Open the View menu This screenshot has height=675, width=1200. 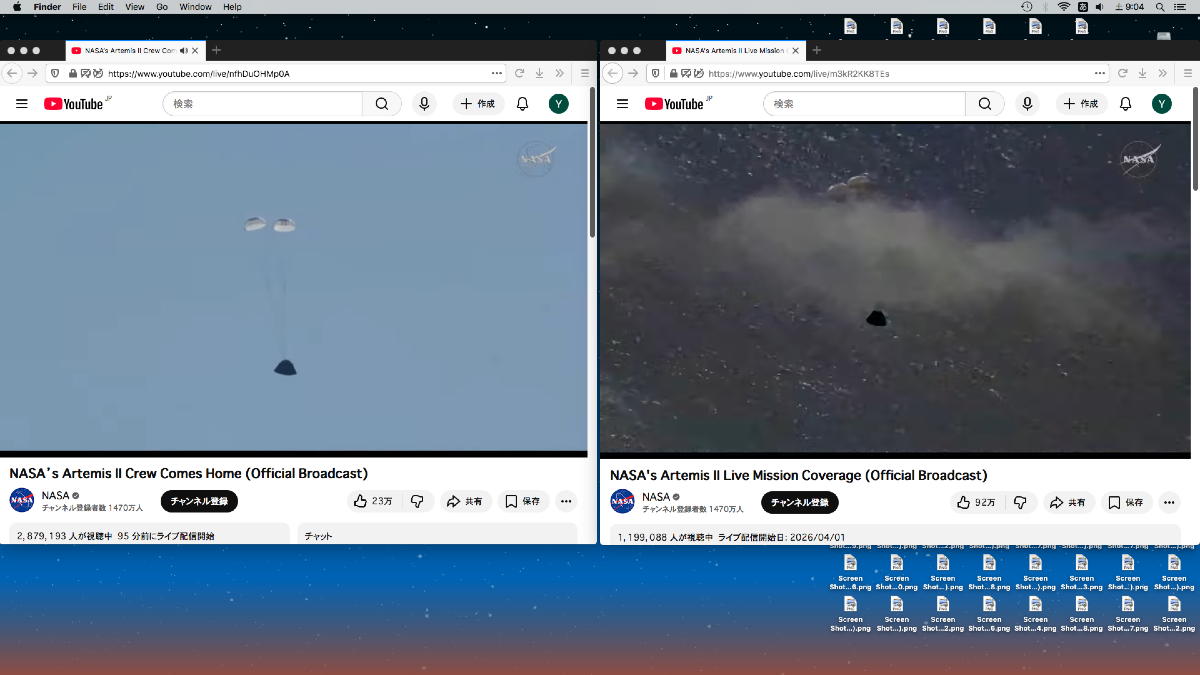(x=134, y=7)
